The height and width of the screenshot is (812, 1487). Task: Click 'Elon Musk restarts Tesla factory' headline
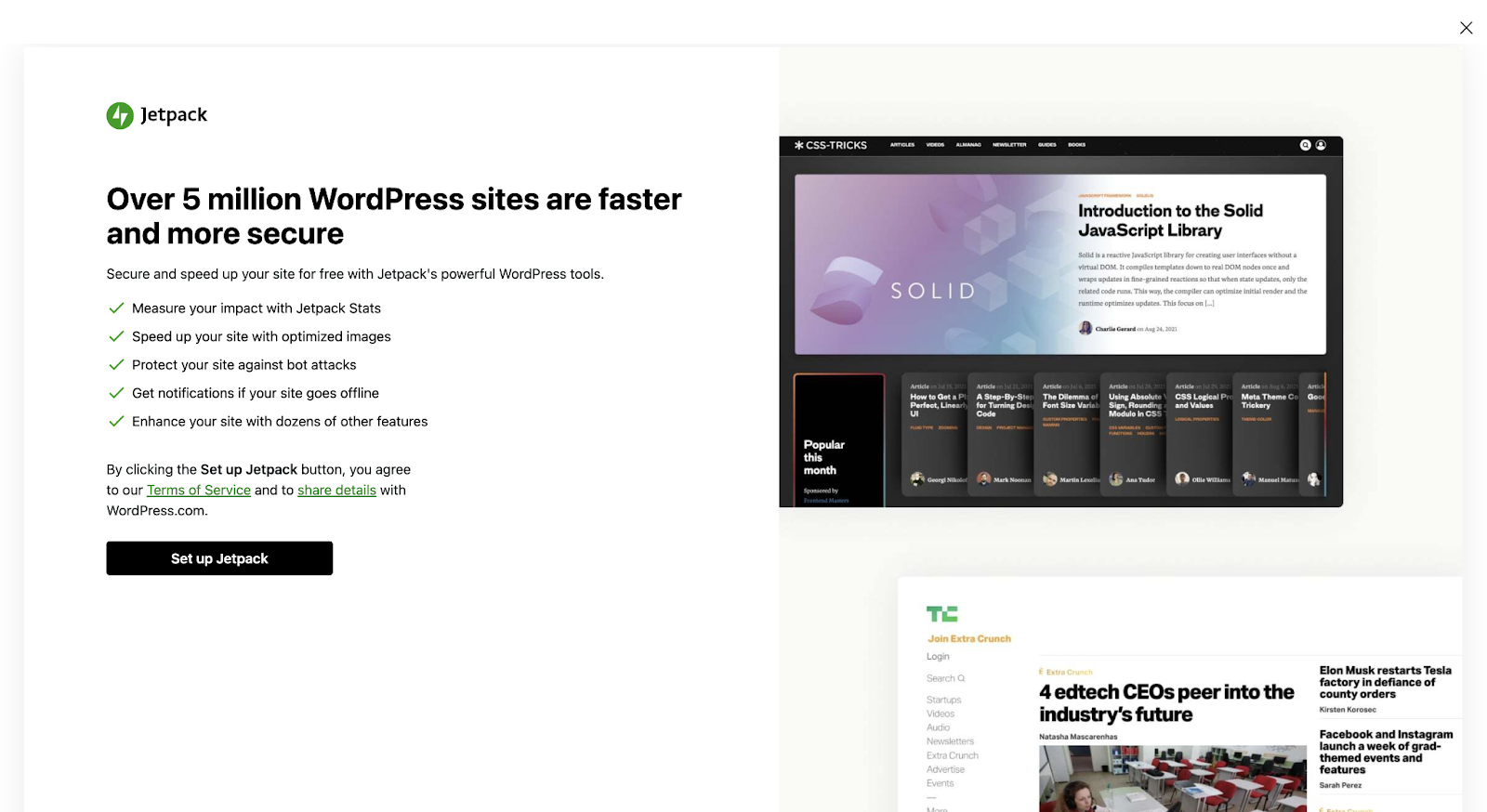coord(1385,682)
